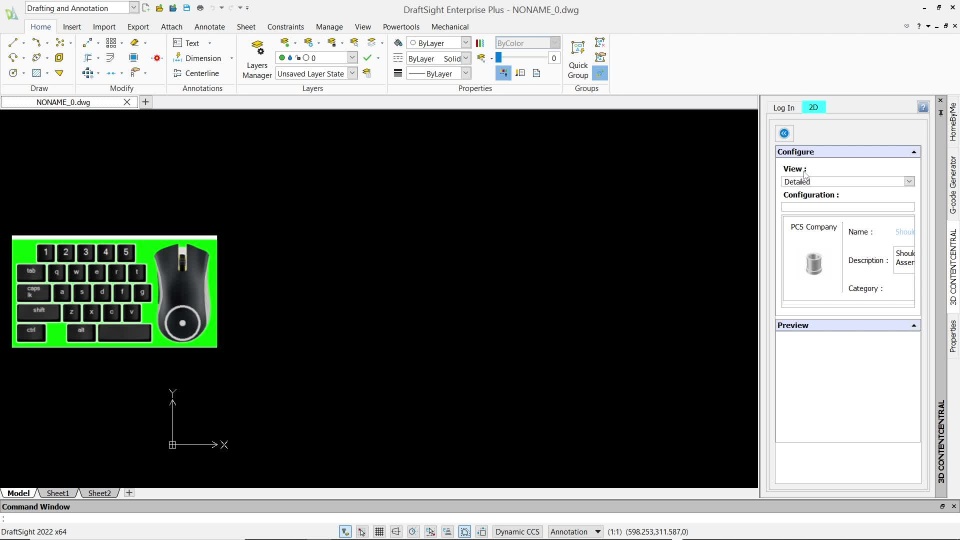Click the green checkmark activate layer icon

click(367, 58)
